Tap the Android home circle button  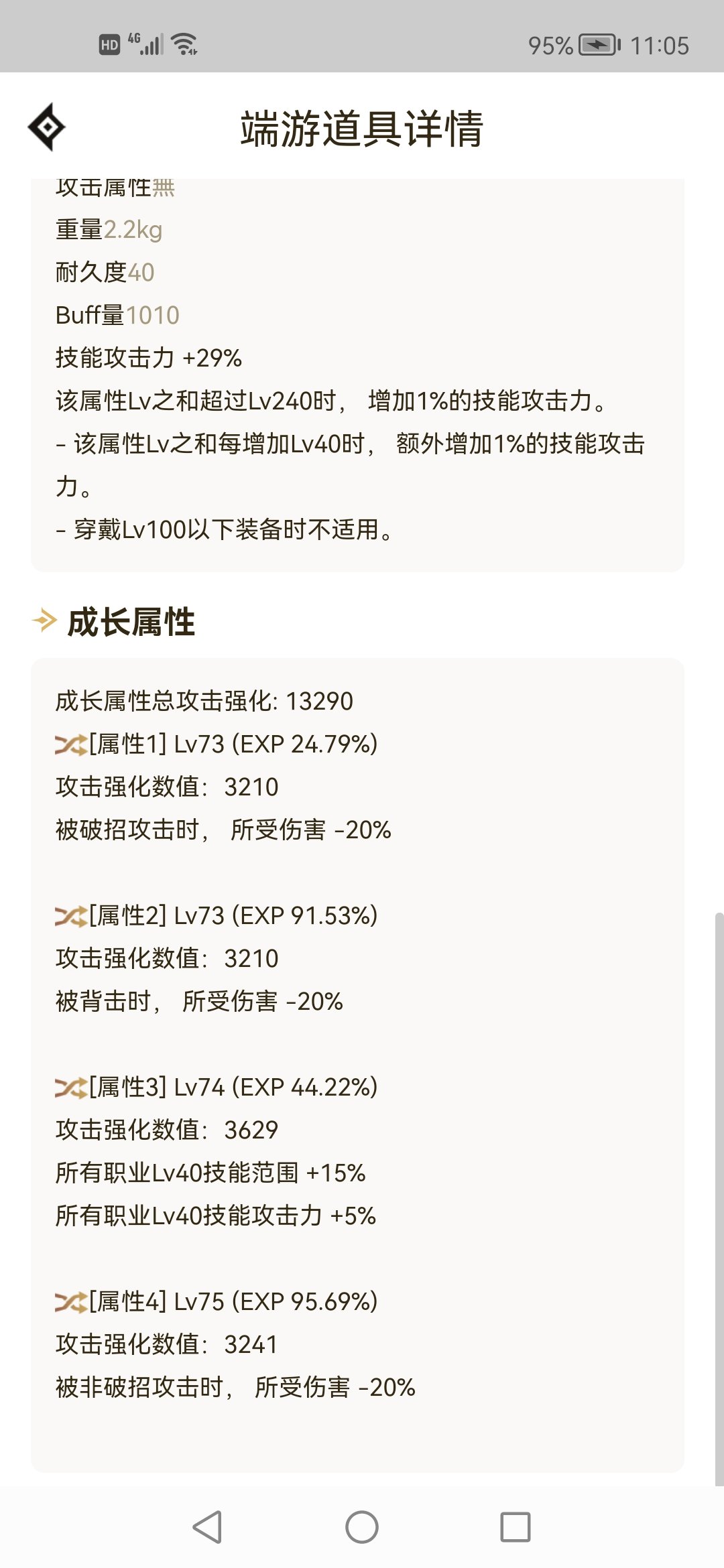(362, 1527)
